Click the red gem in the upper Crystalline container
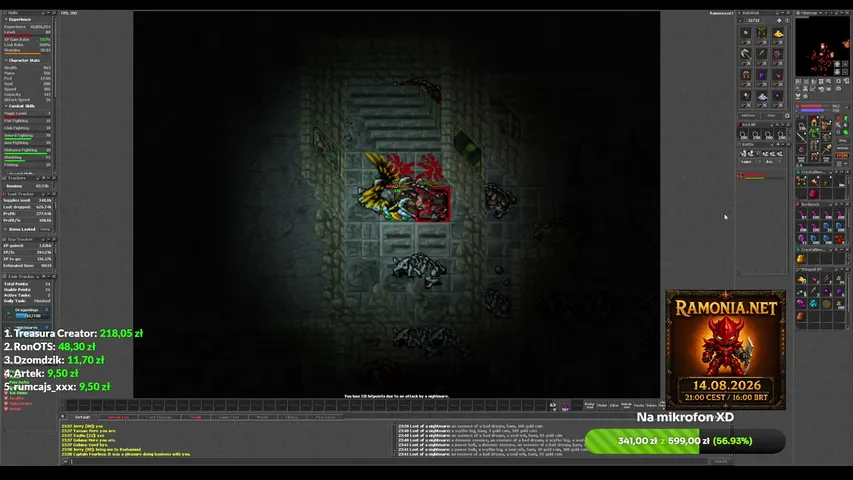This screenshot has height=480, width=853. coord(814,194)
